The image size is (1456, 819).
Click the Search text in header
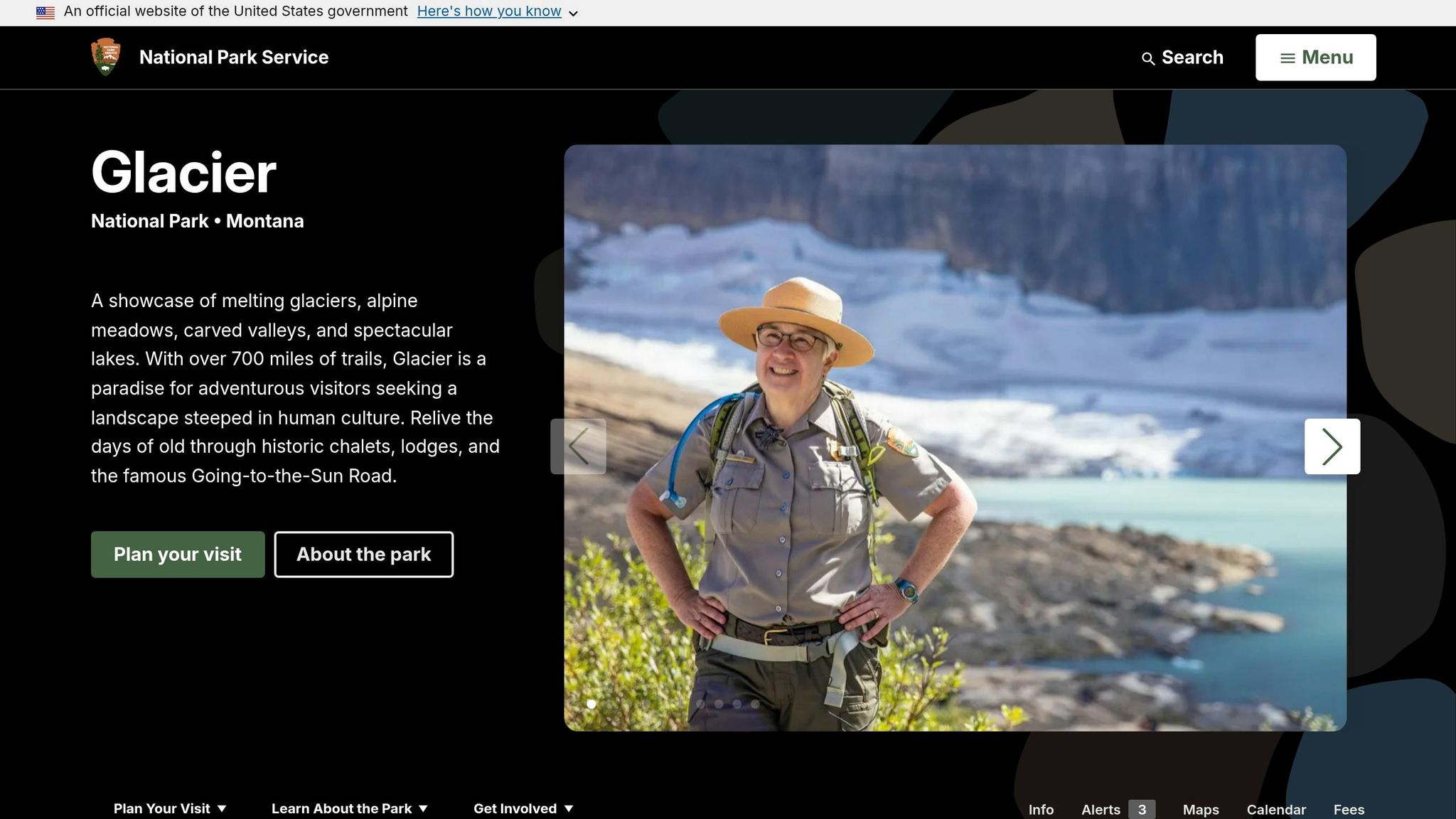click(1192, 58)
